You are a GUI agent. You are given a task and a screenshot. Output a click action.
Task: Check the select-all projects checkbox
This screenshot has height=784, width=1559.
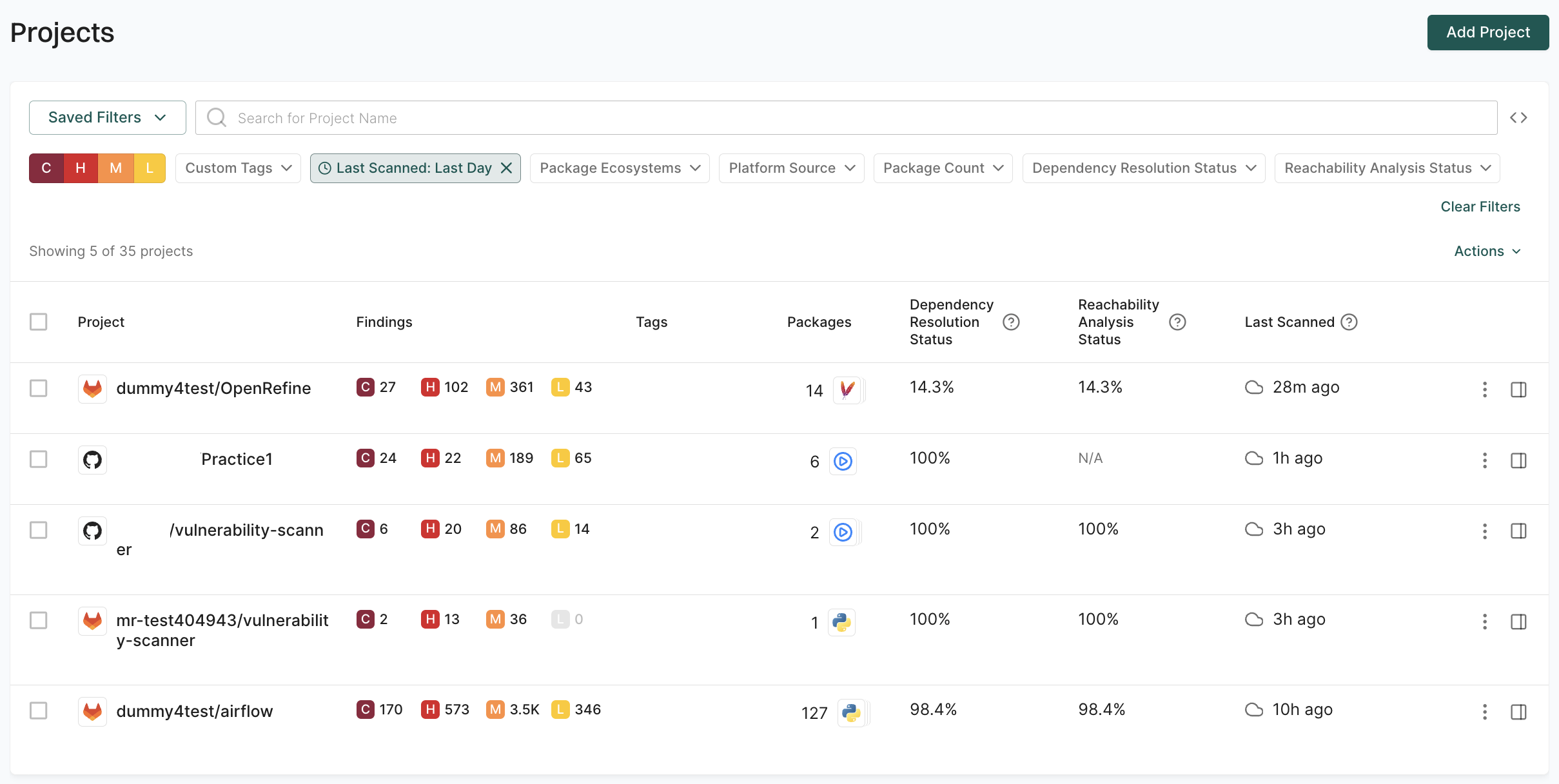[x=39, y=322]
